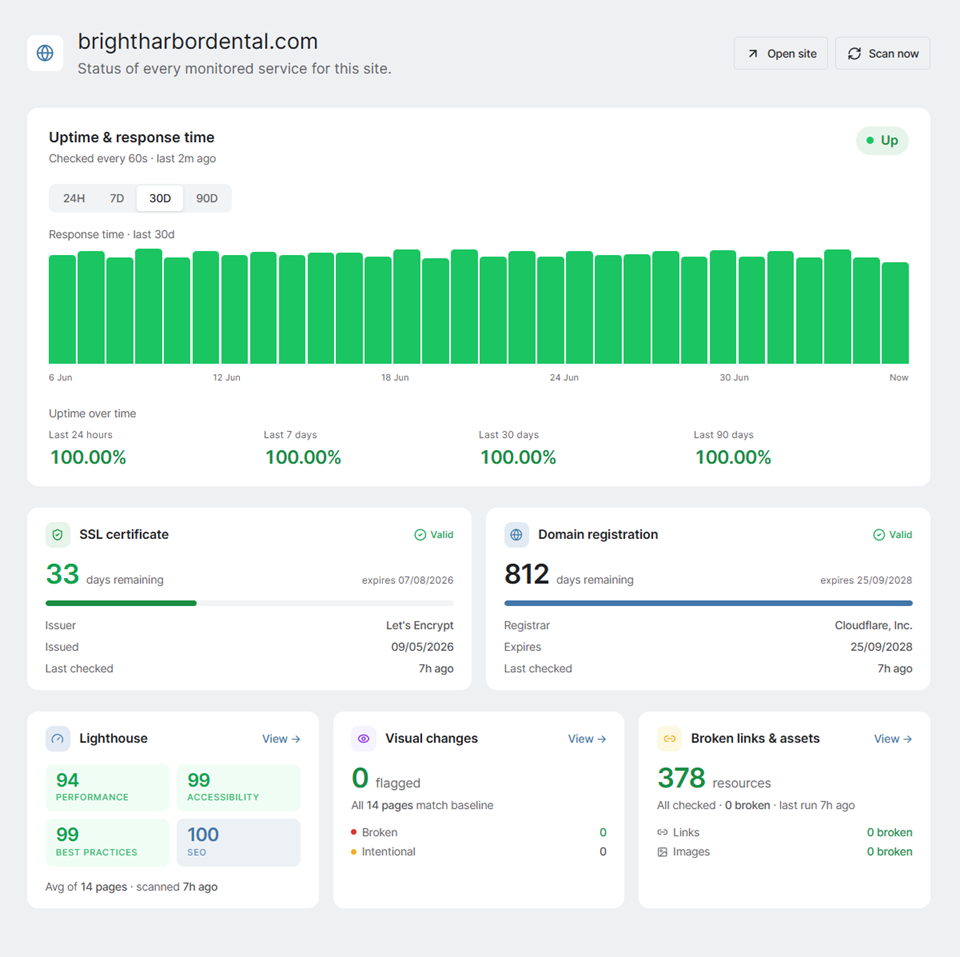960x957 pixels.
Task: Click the last response time bar at Now
Action: (895, 313)
